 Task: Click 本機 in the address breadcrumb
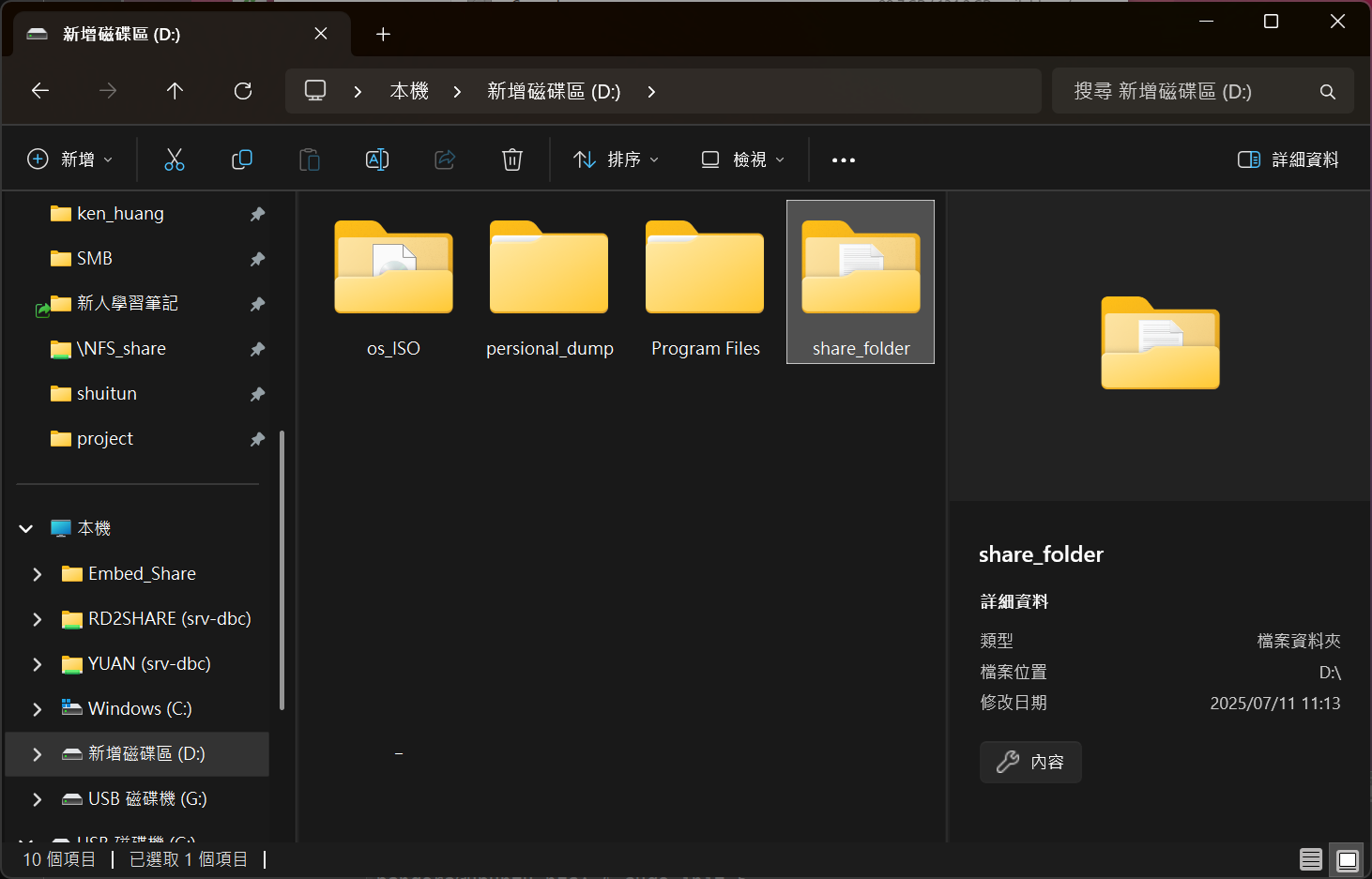tap(409, 92)
